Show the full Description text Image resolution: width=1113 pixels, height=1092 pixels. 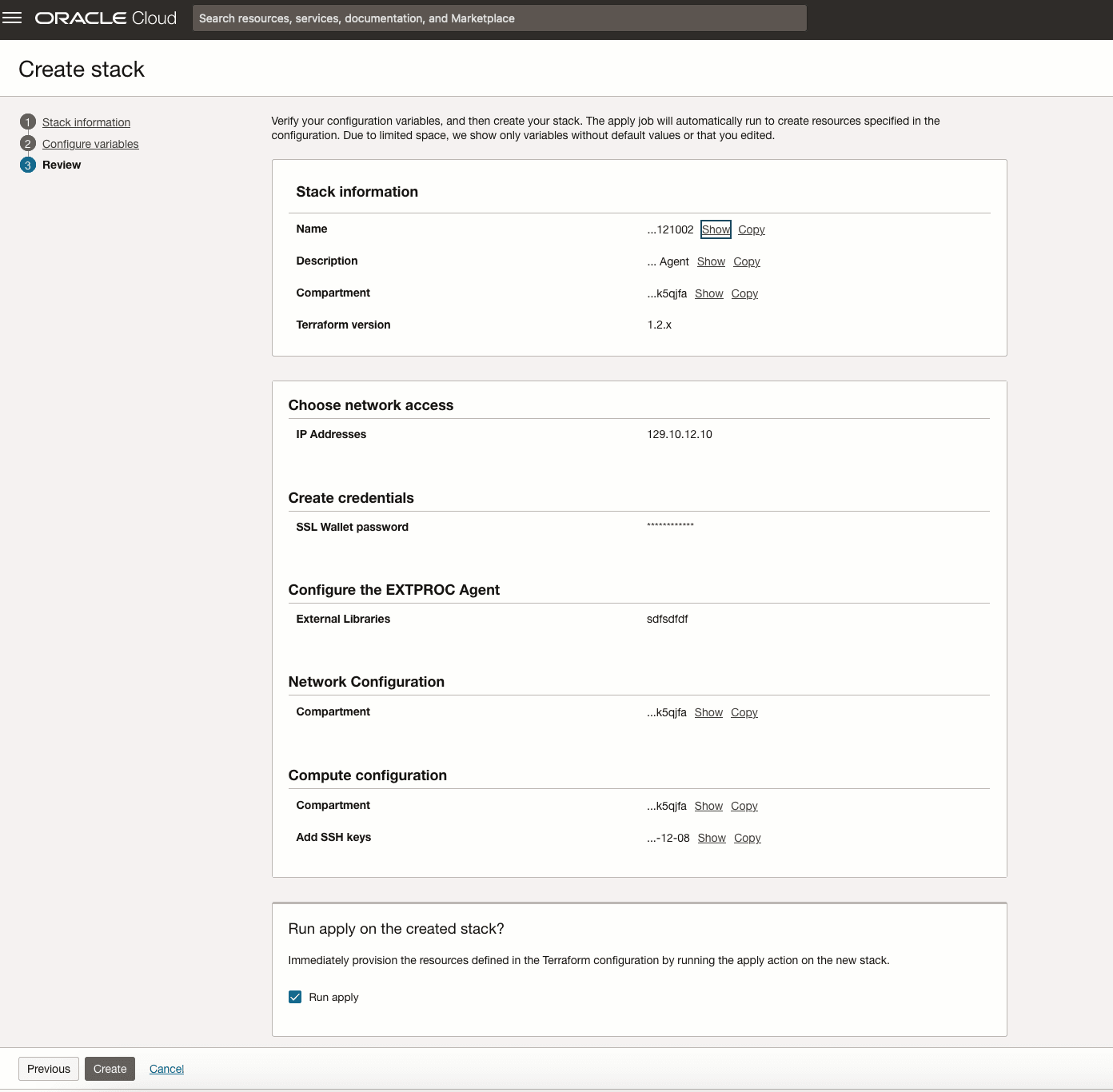(711, 261)
